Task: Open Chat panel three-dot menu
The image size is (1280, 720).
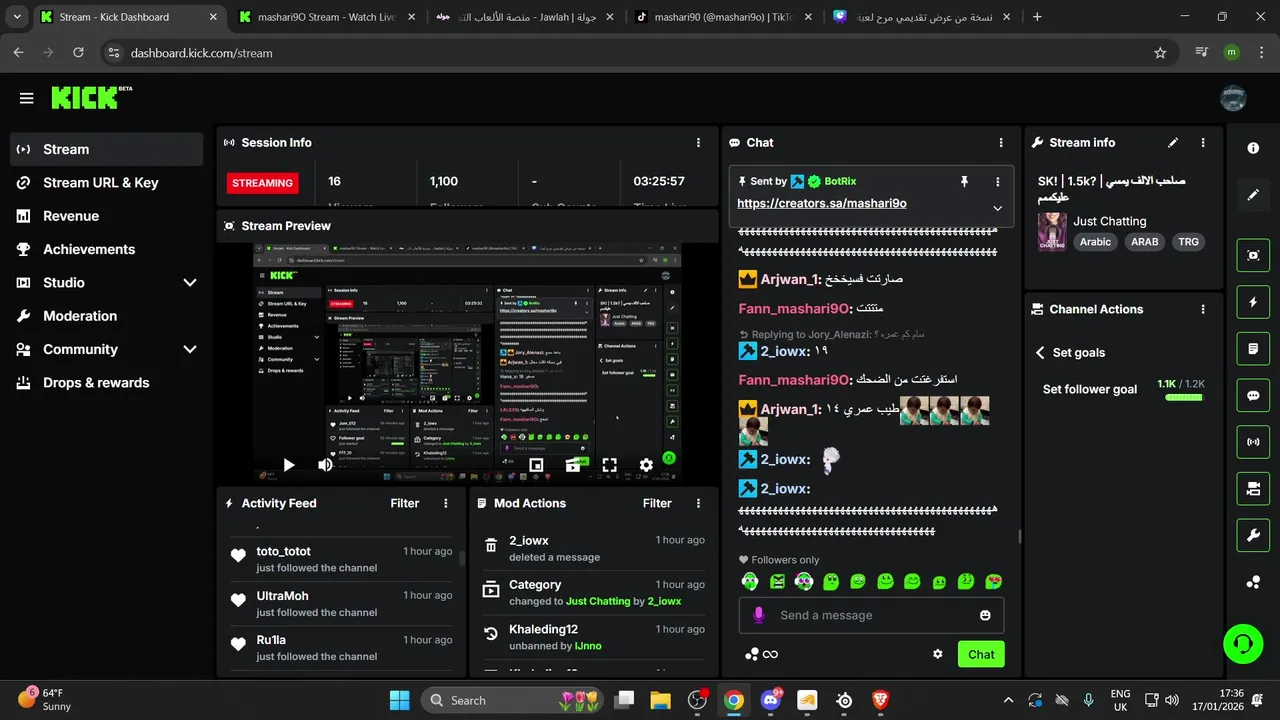Action: tap(1001, 143)
